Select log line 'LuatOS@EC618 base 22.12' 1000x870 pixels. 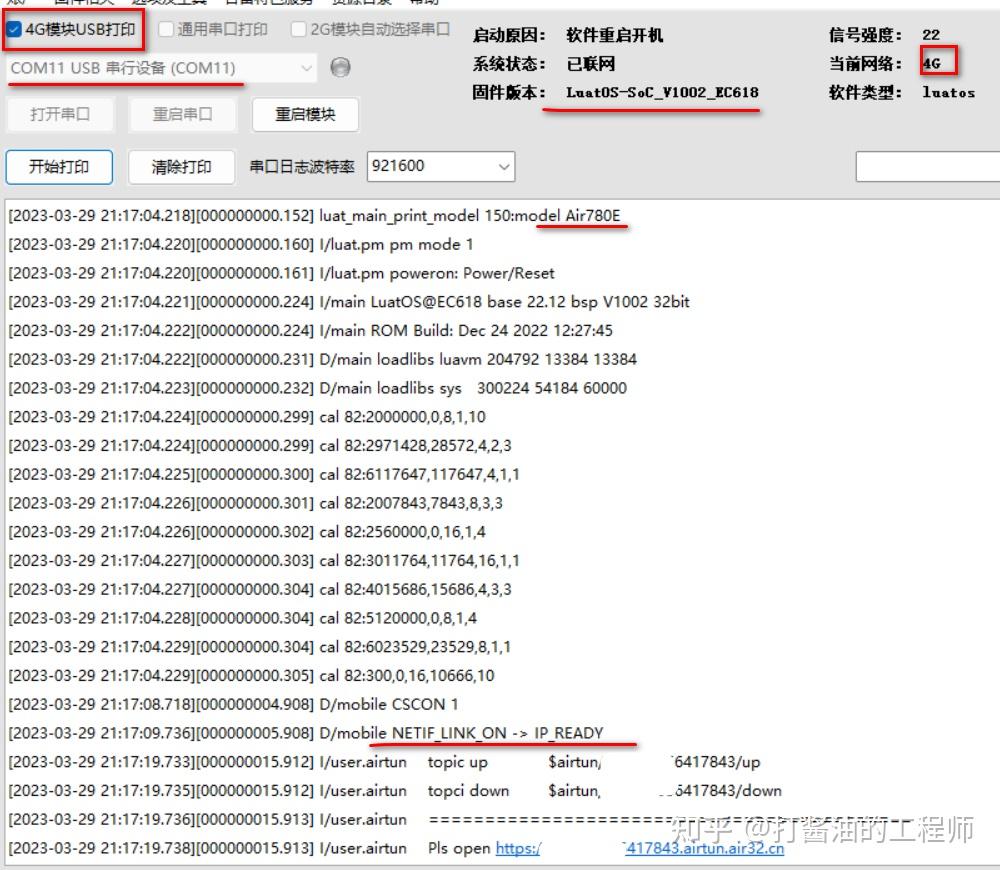point(349,302)
